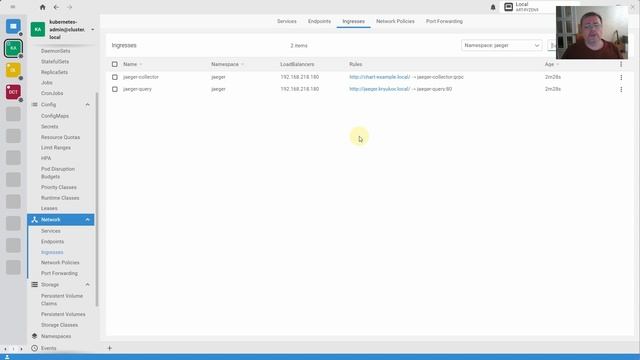
Task: Sort by Age column
Action: (x=549, y=64)
